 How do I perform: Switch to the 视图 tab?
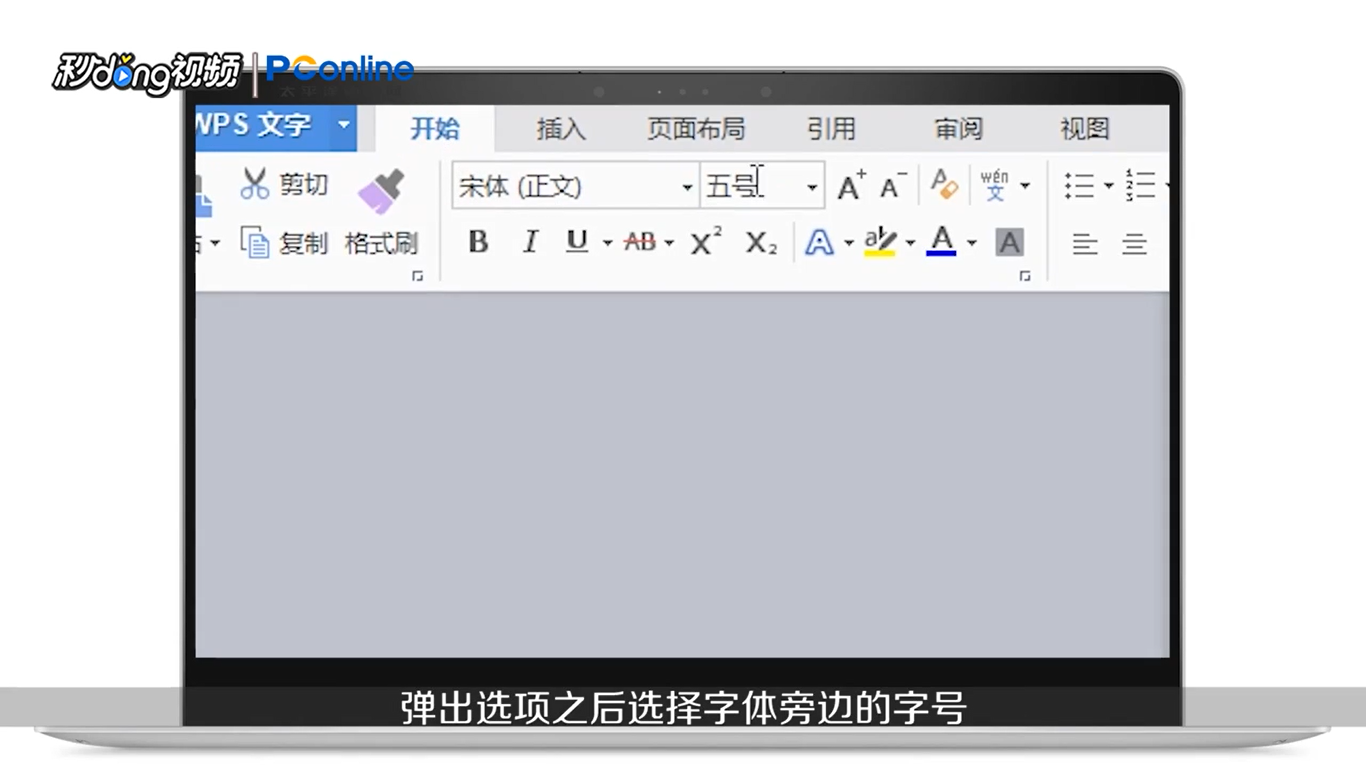1085,129
